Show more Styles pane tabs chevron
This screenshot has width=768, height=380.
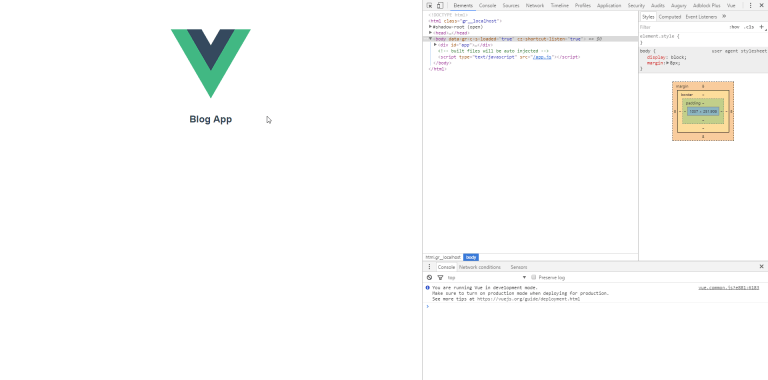[724, 17]
